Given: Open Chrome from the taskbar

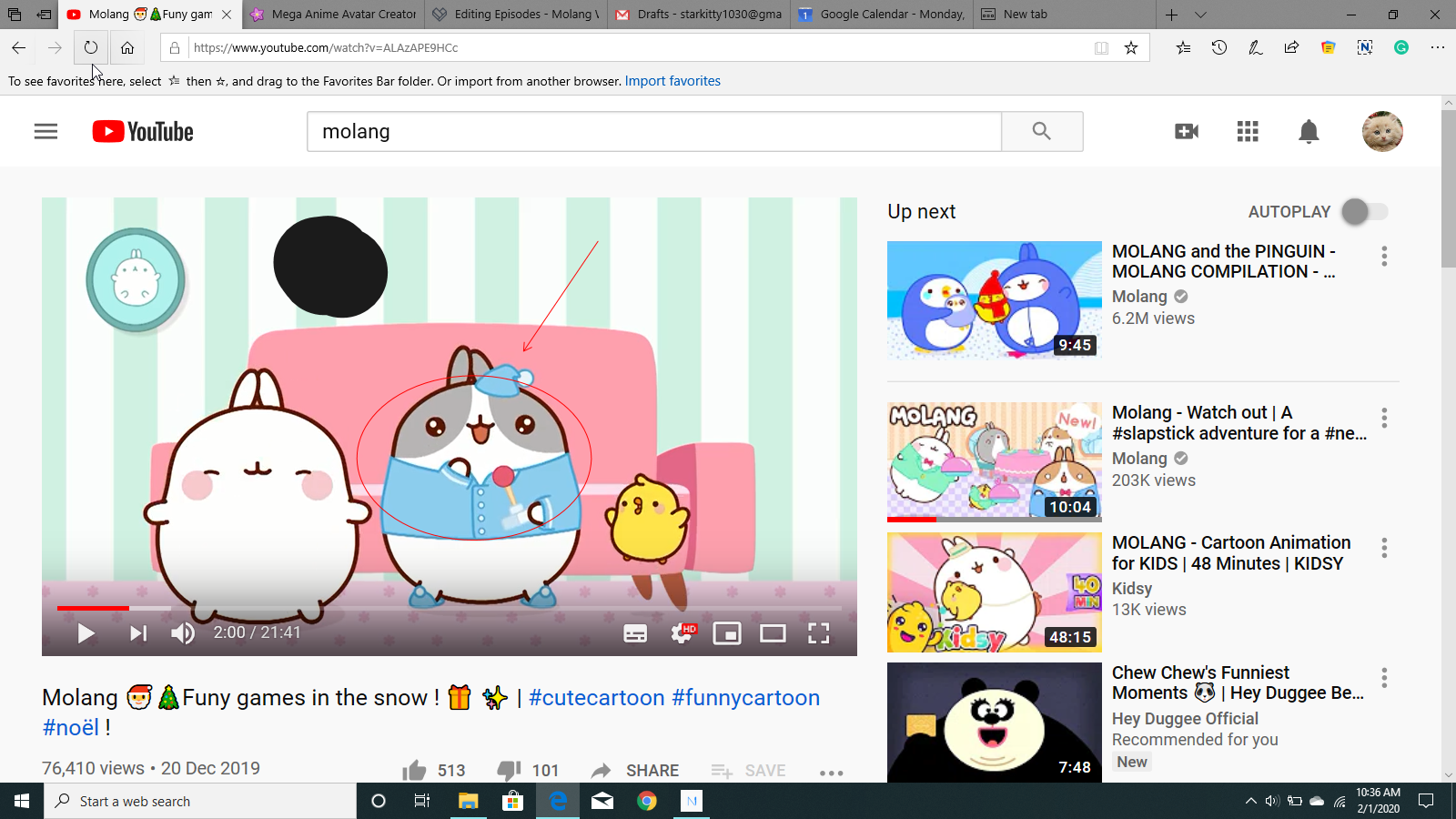Looking at the screenshot, I should [x=647, y=801].
